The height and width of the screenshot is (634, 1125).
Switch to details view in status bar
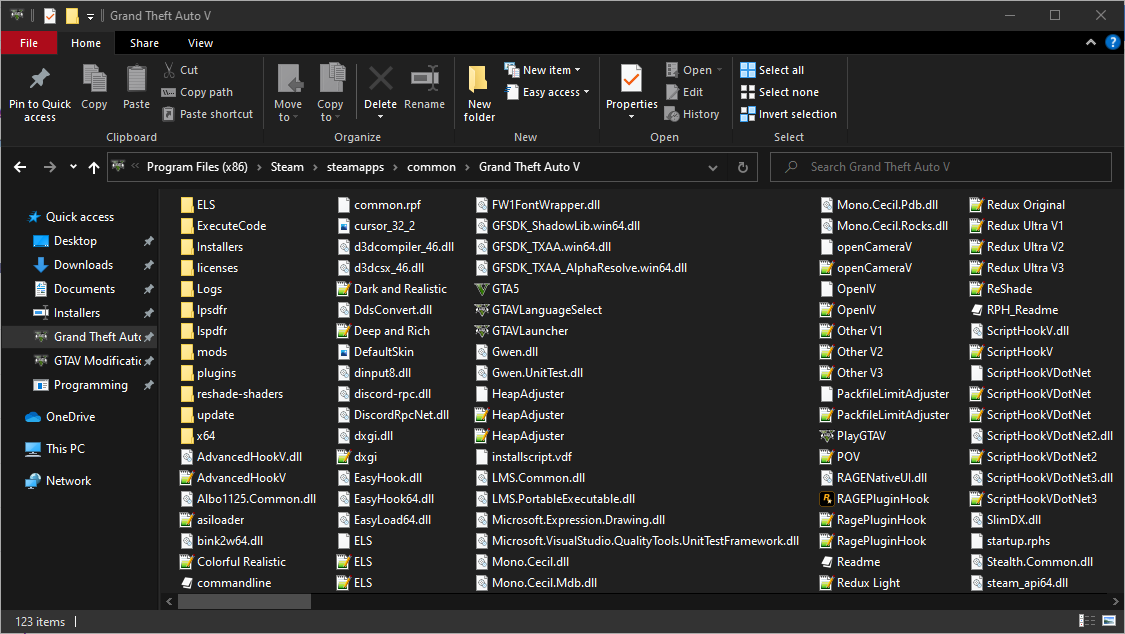(x=1086, y=622)
